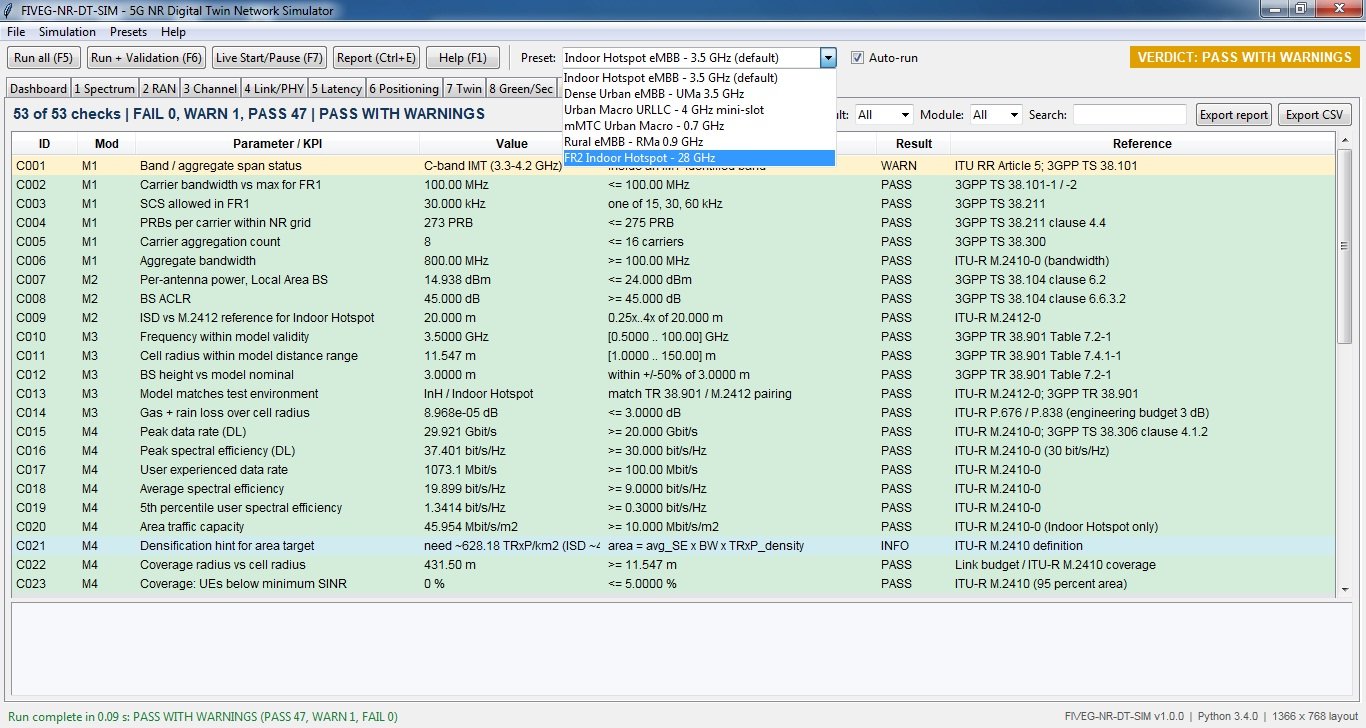Screen dimensions: 1366x728
Task: Select the C021 Densification hint row
Action: coord(674,546)
